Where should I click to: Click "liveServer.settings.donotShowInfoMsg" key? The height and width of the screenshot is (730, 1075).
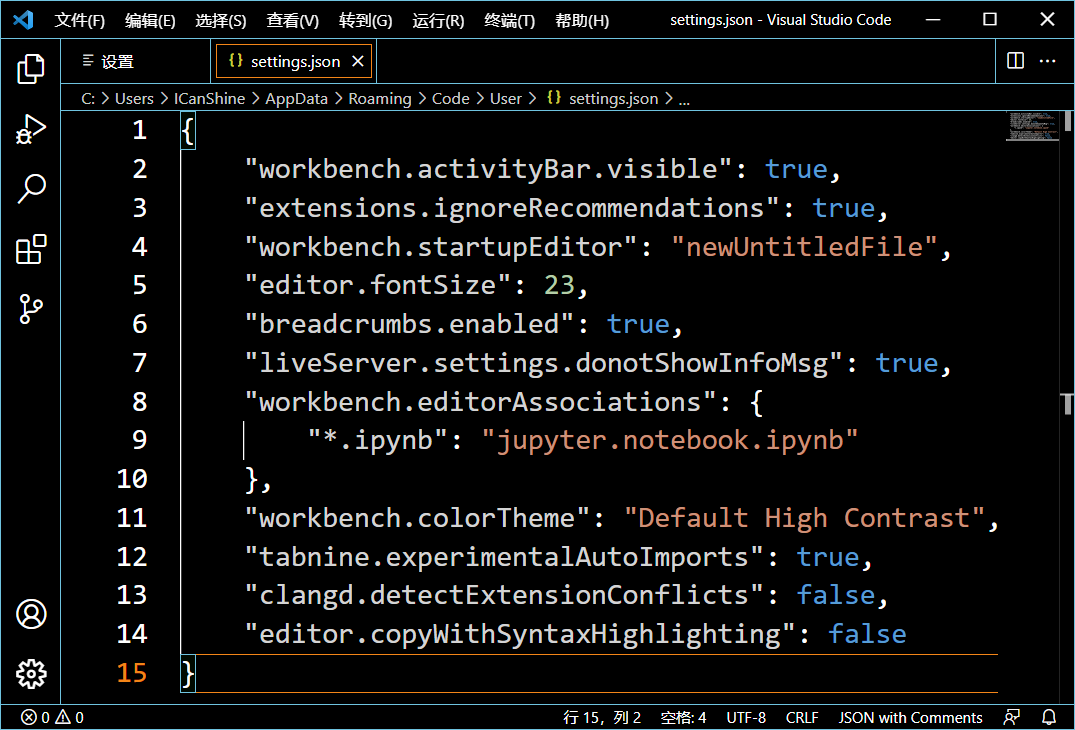[544, 363]
